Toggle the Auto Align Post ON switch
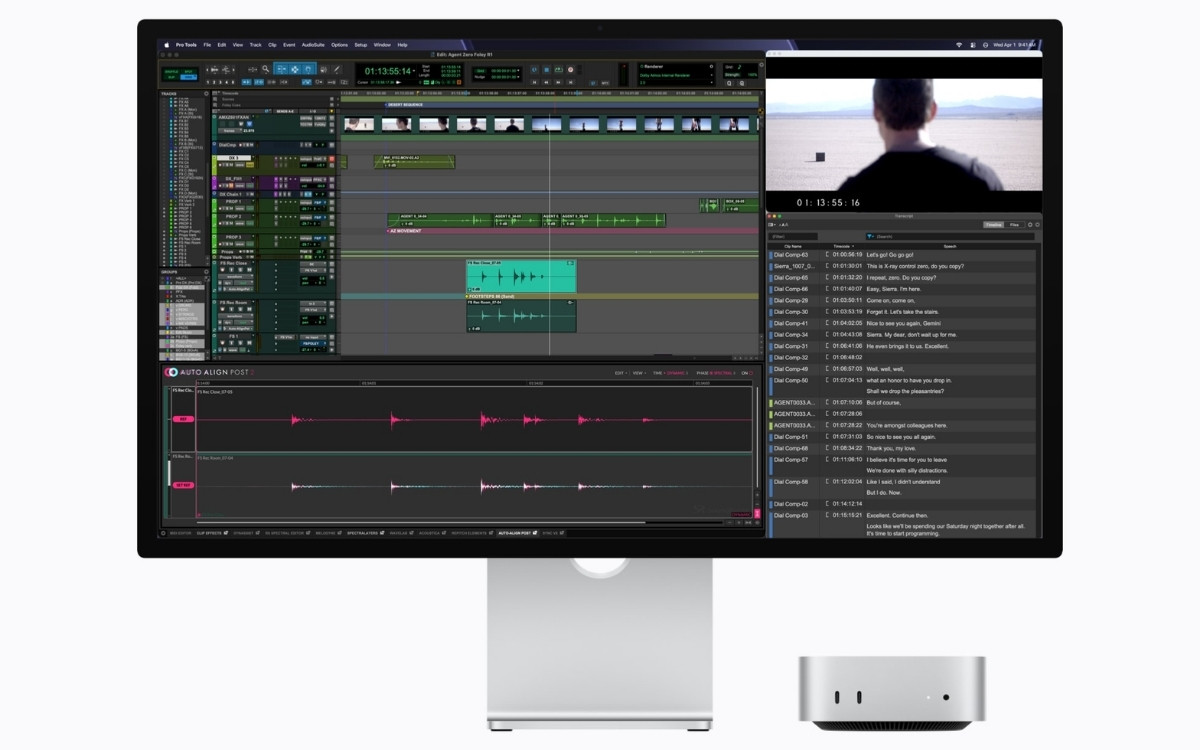This screenshot has height=750, width=1200. [x=749, y=373]
